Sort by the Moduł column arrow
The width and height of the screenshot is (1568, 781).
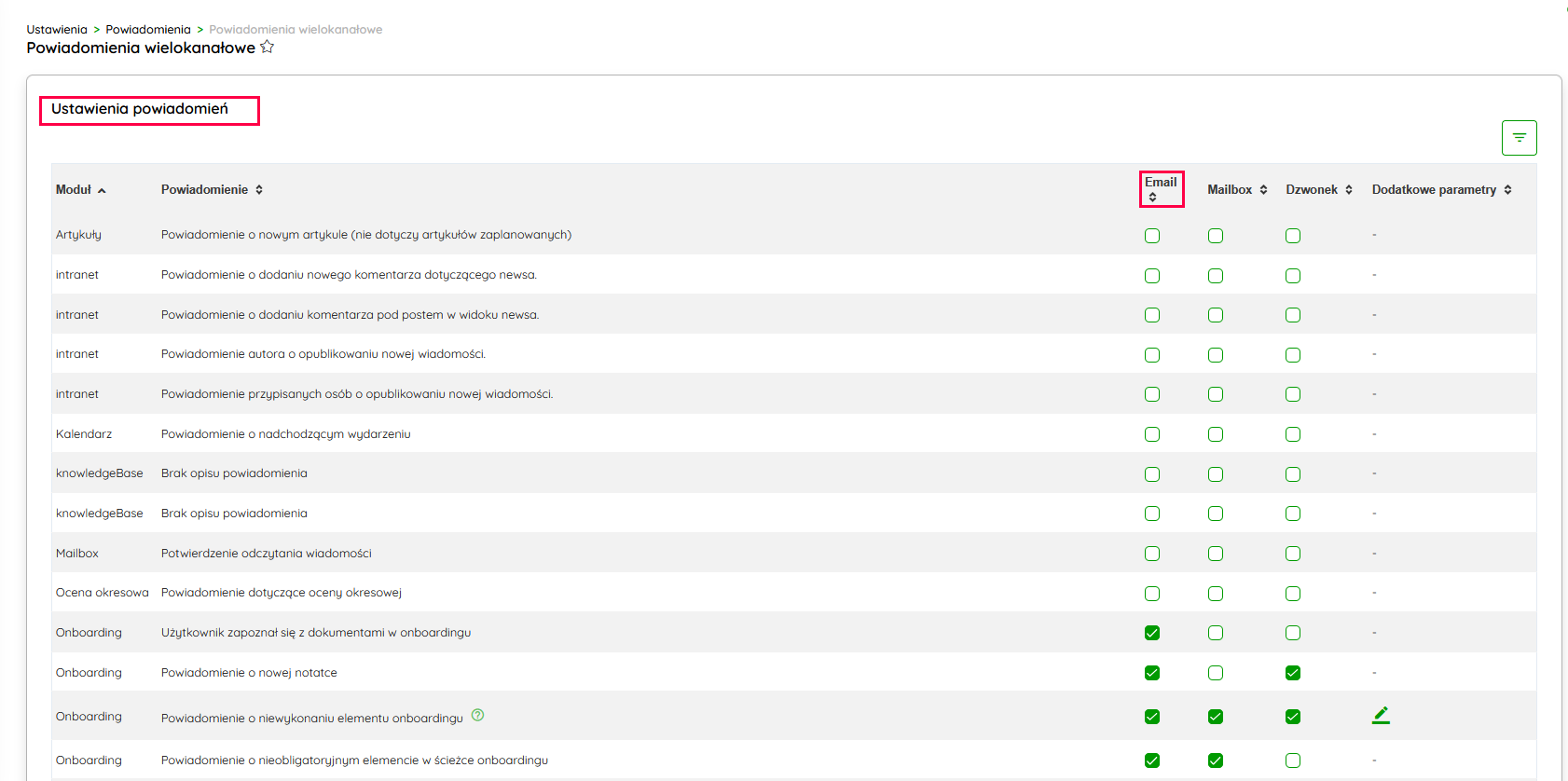[102, 190]
